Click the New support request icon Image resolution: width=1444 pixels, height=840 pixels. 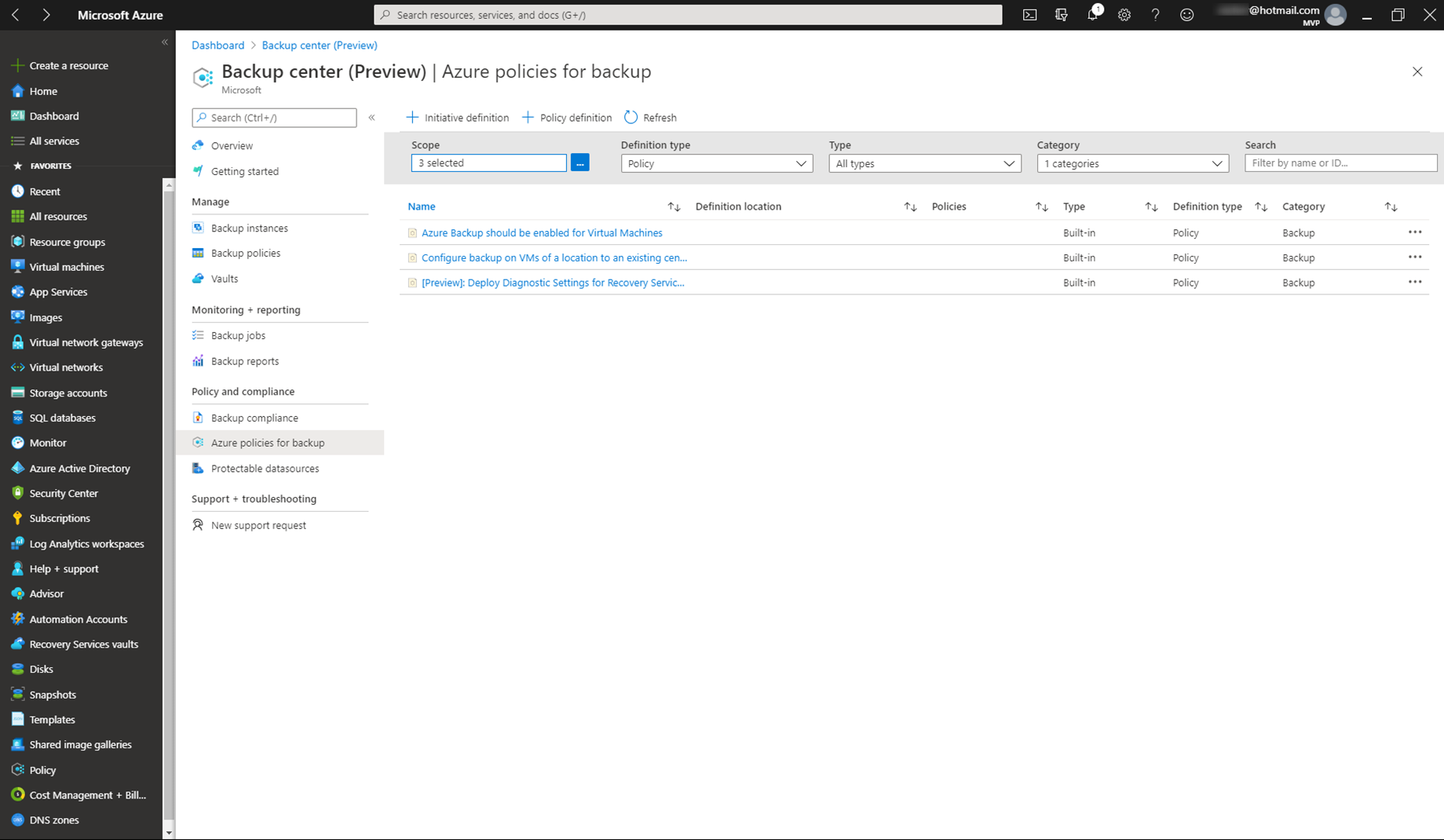click(198, 525)
